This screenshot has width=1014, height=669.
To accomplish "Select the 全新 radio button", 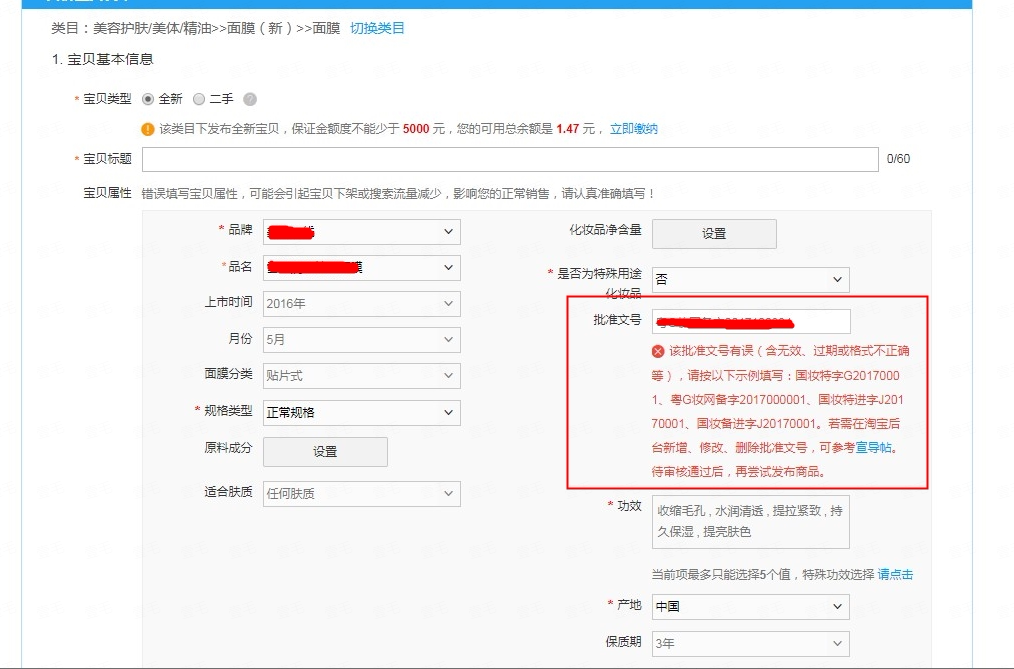I will [149, 99].
